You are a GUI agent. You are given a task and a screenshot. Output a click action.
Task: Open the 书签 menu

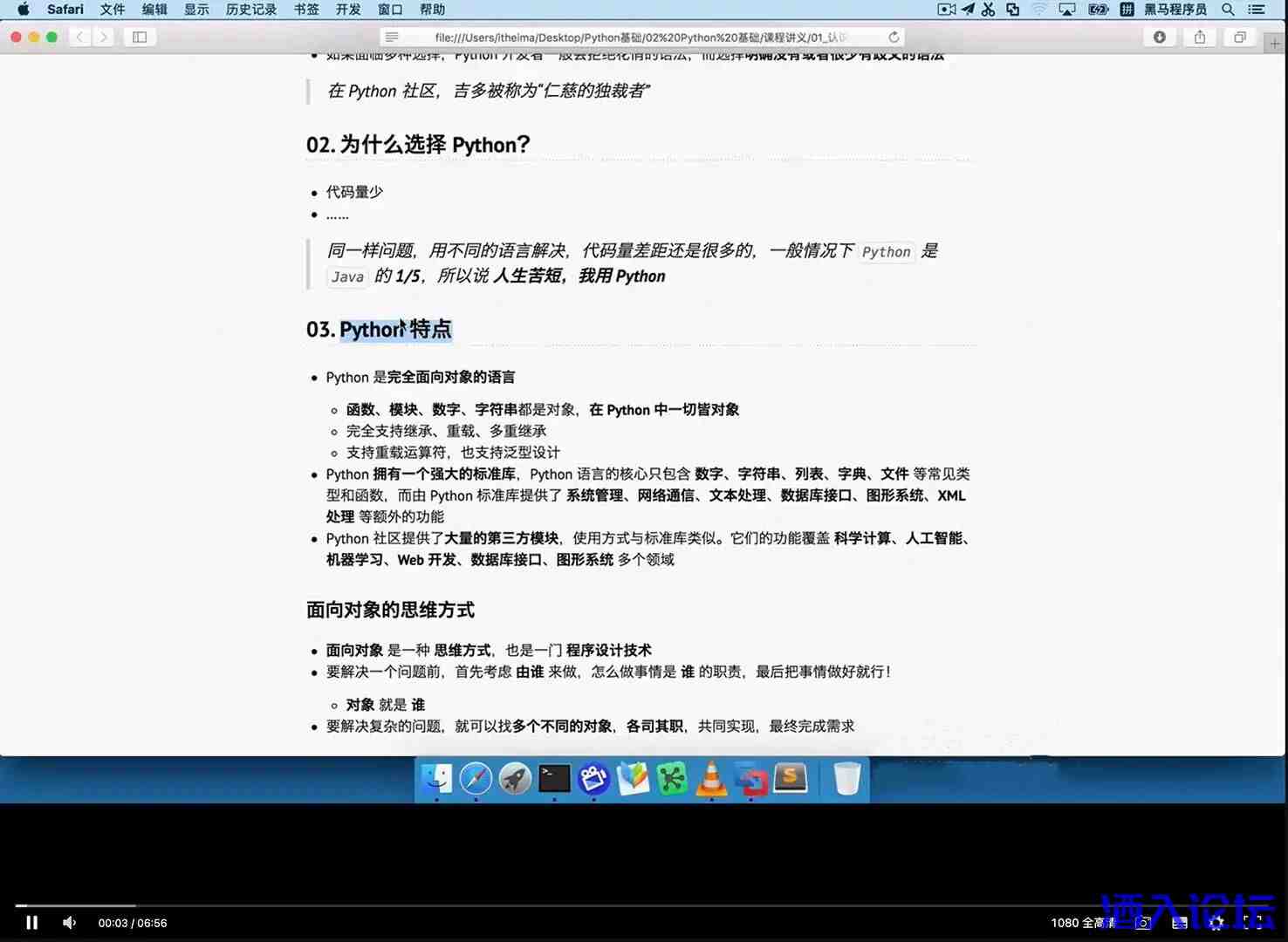pos(306,10)
